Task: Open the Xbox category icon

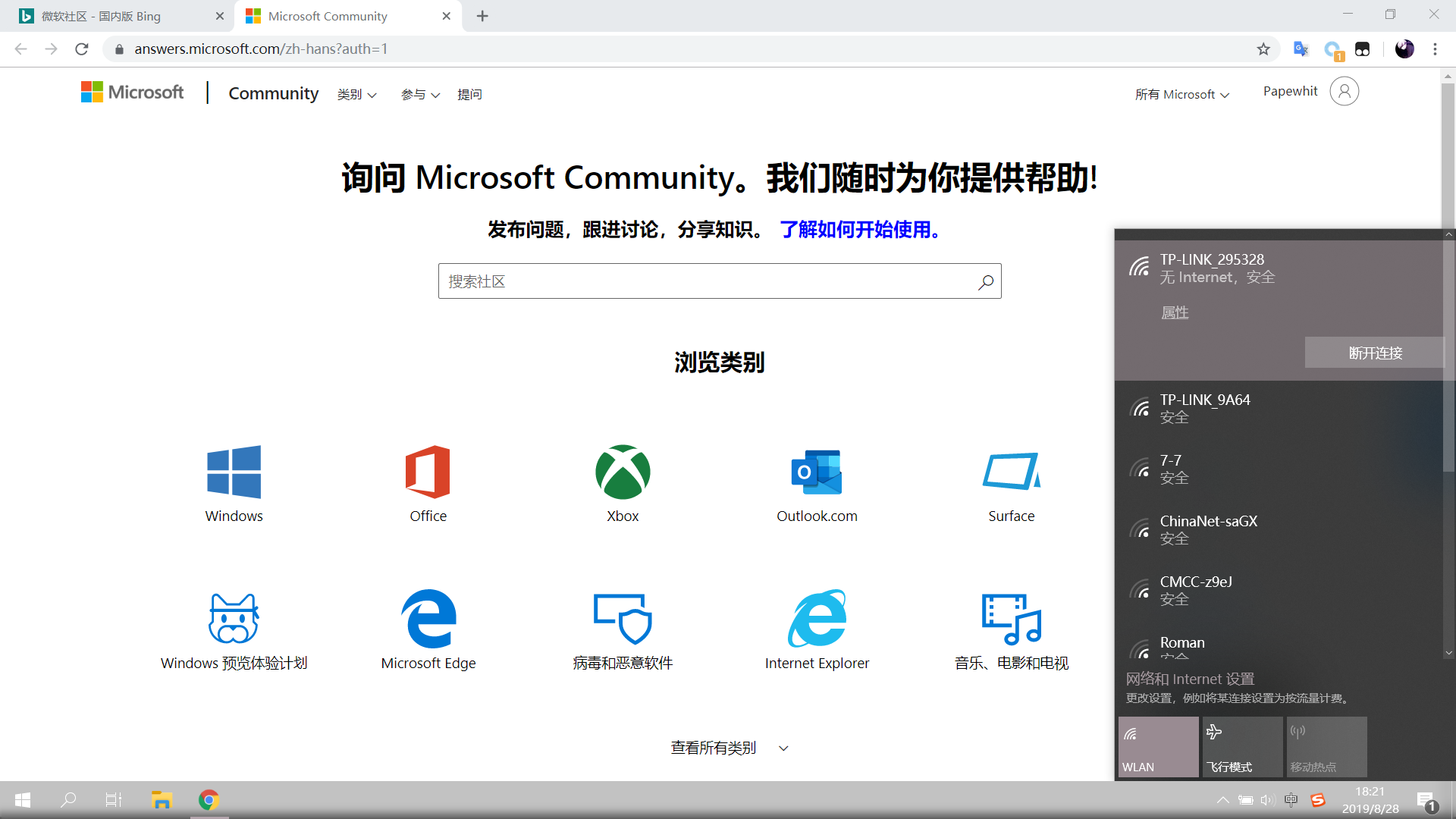Action: 623,472
